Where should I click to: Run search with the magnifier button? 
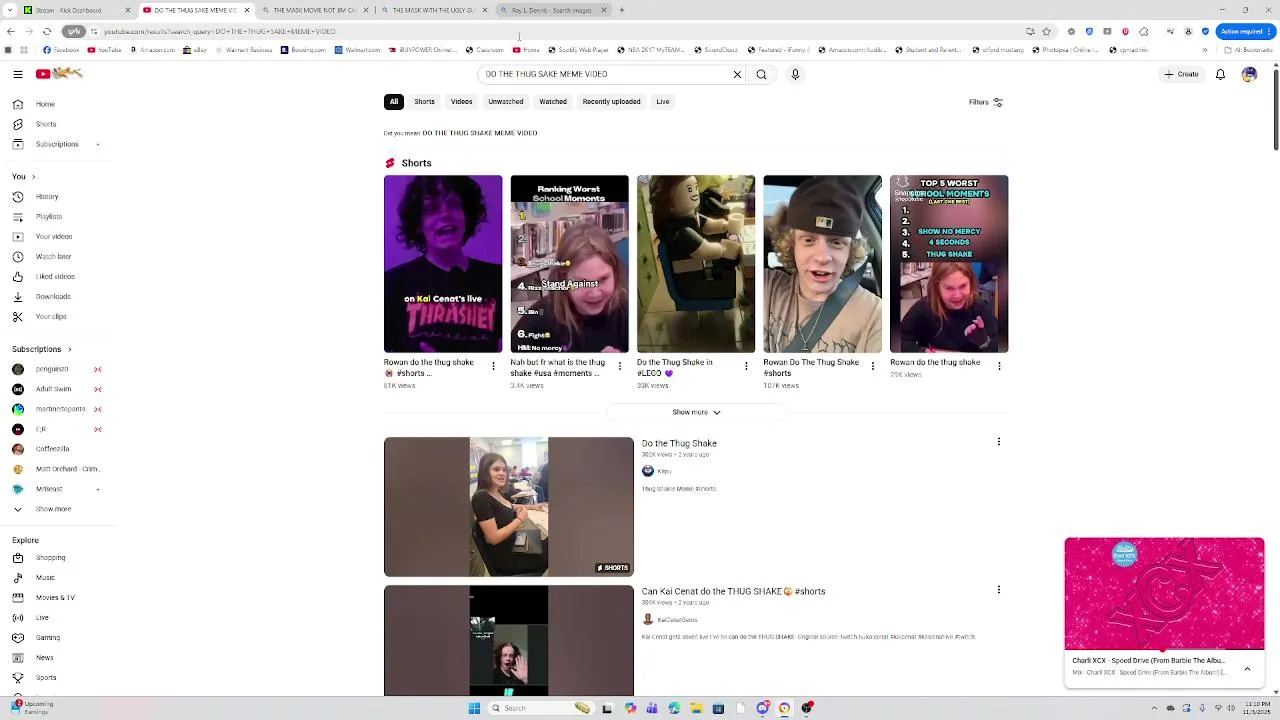tap(761, 74)
